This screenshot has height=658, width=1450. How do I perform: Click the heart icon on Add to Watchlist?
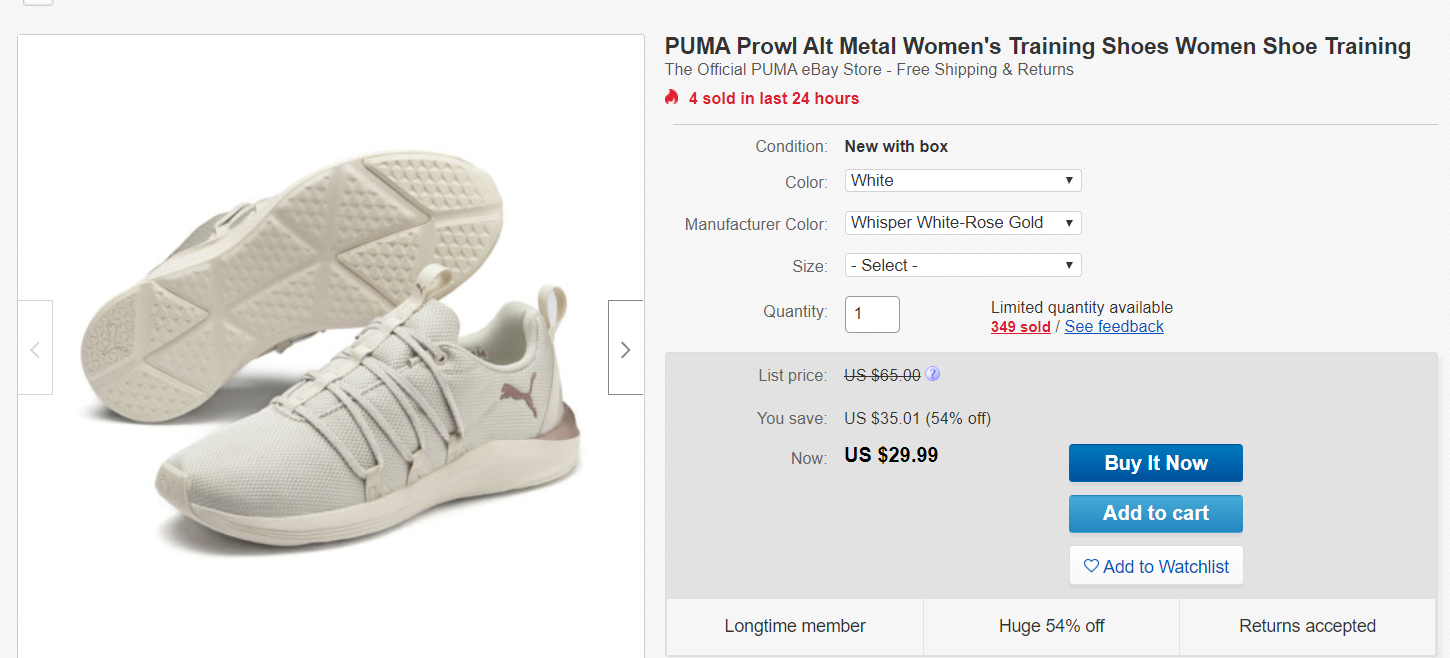[x=1091, y=566]
